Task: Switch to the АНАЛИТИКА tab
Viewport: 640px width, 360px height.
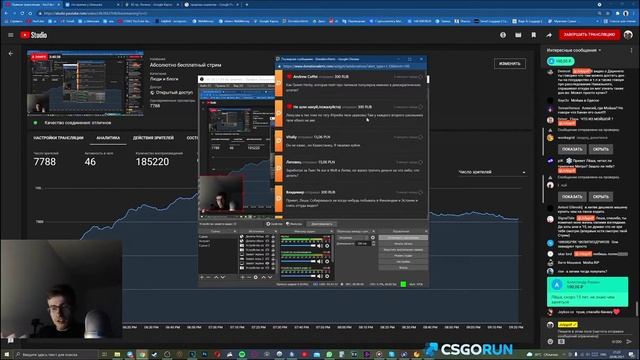Action: pos(108,138)
